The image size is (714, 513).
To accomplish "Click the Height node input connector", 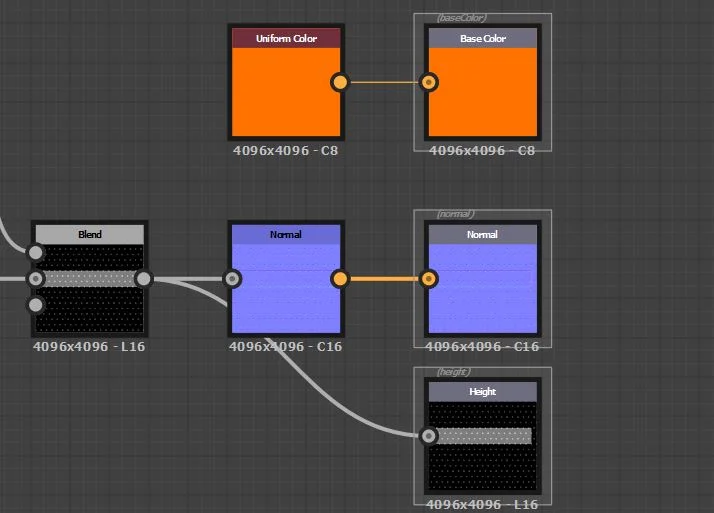I will pyautogui.click(x=428, y=436).
